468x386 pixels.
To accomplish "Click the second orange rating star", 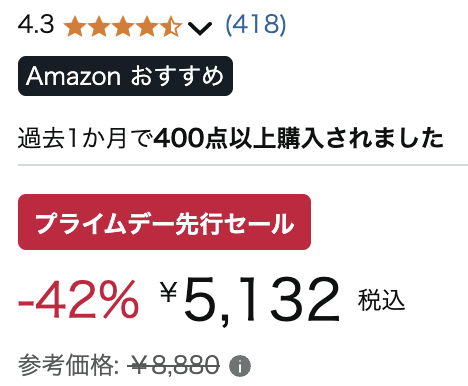I will pos(99,26).
